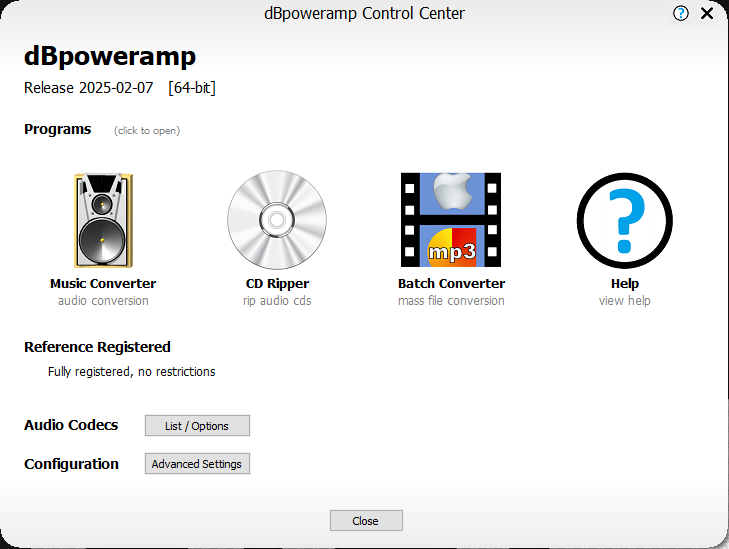Click the 'dBpoweramp Control Center' window title
The width and height of the screenshot is (729, 549).
[364, 13]
